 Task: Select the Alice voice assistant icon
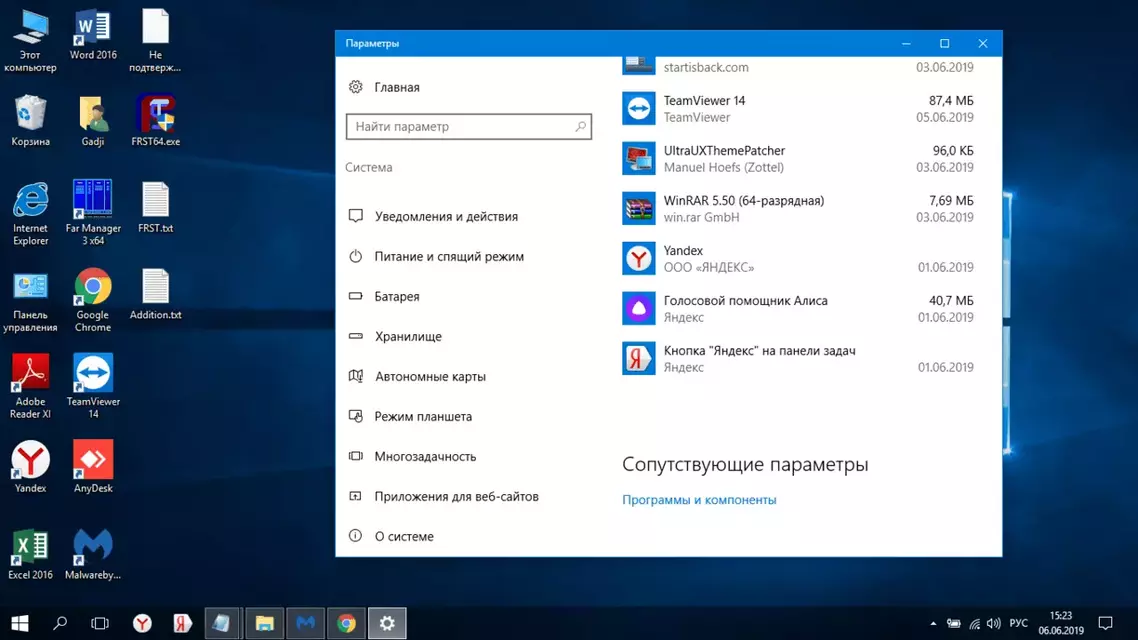639,308
